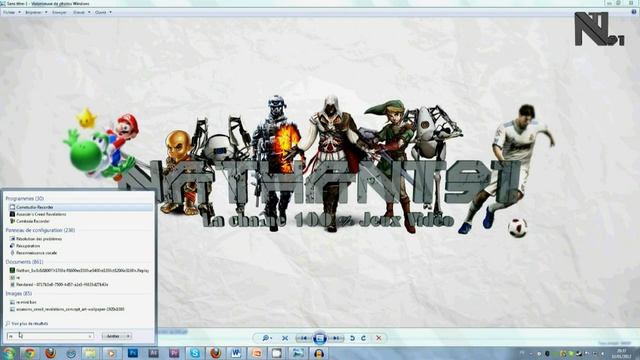
Task: Click the Documents group header
Action: [24, 262]
